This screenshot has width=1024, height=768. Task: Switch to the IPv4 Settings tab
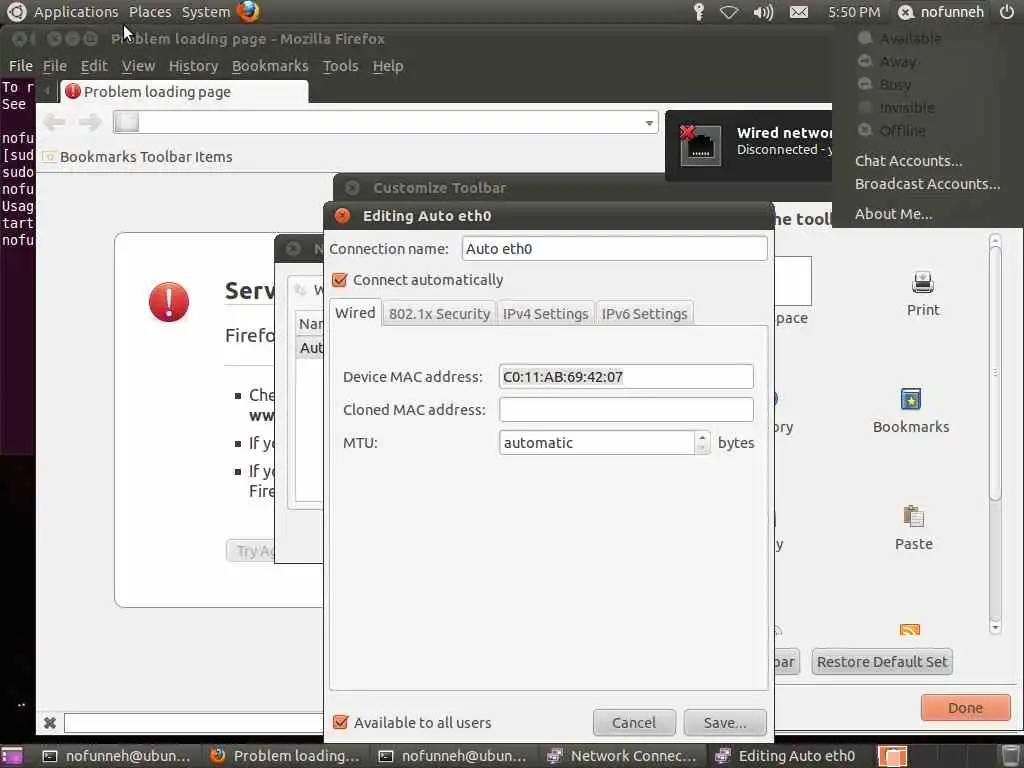[545, 314]
